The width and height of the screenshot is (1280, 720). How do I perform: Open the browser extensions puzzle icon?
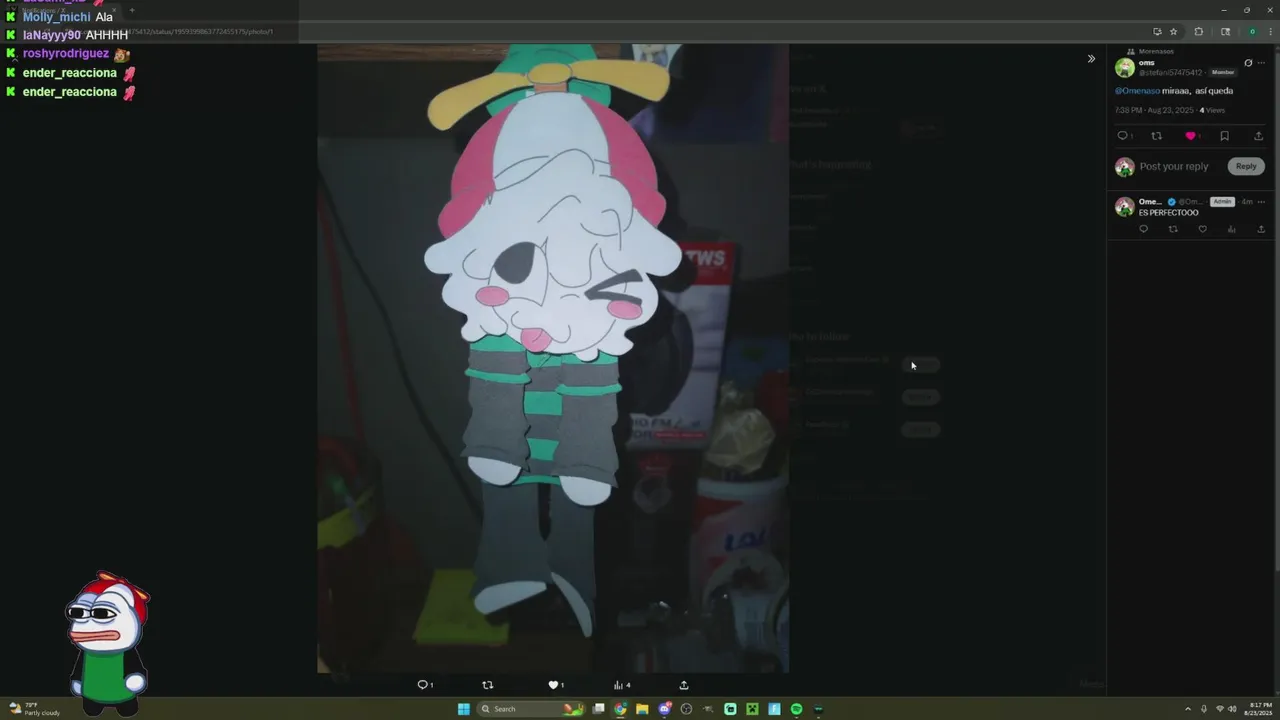(1199, 31)
